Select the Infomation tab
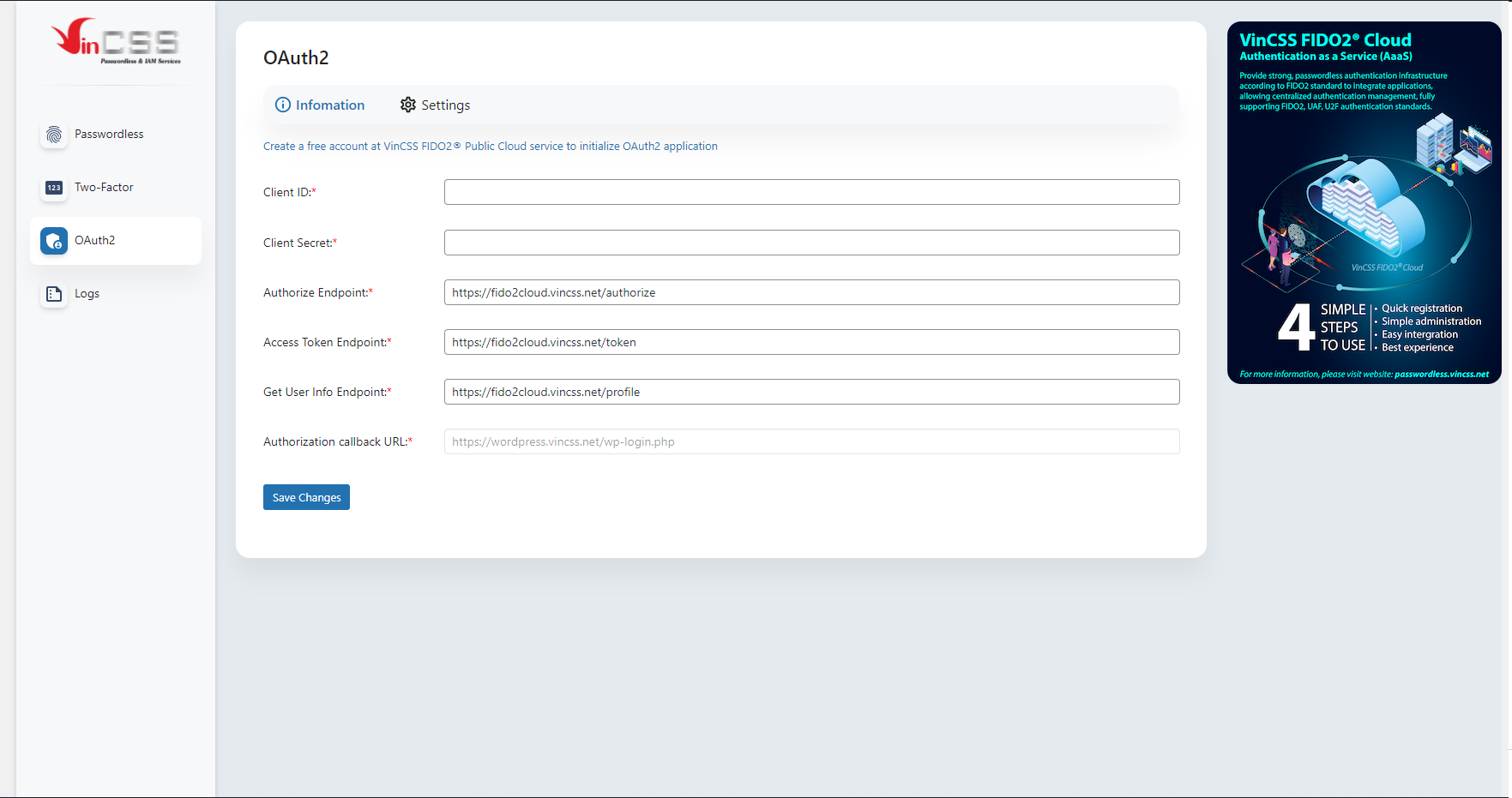1512x798 pixels. click(329, 105)
